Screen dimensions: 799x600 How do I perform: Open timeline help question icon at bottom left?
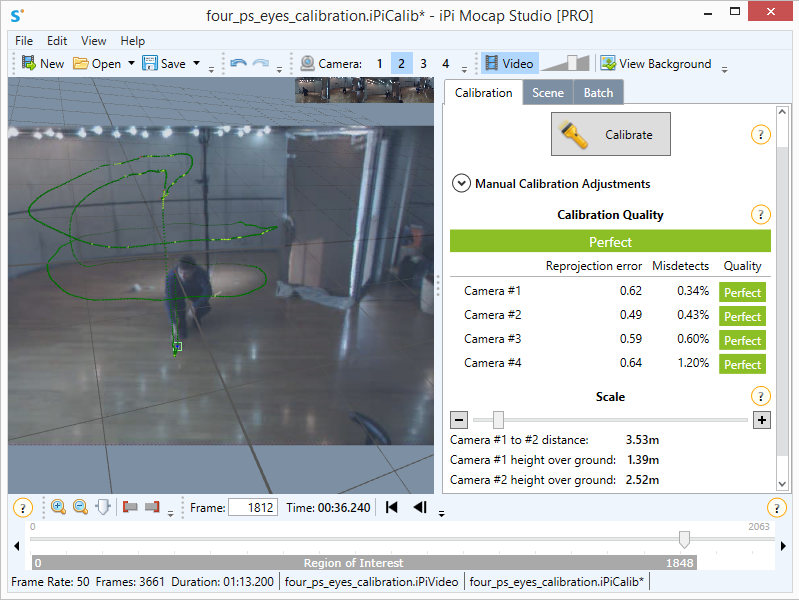22,508
